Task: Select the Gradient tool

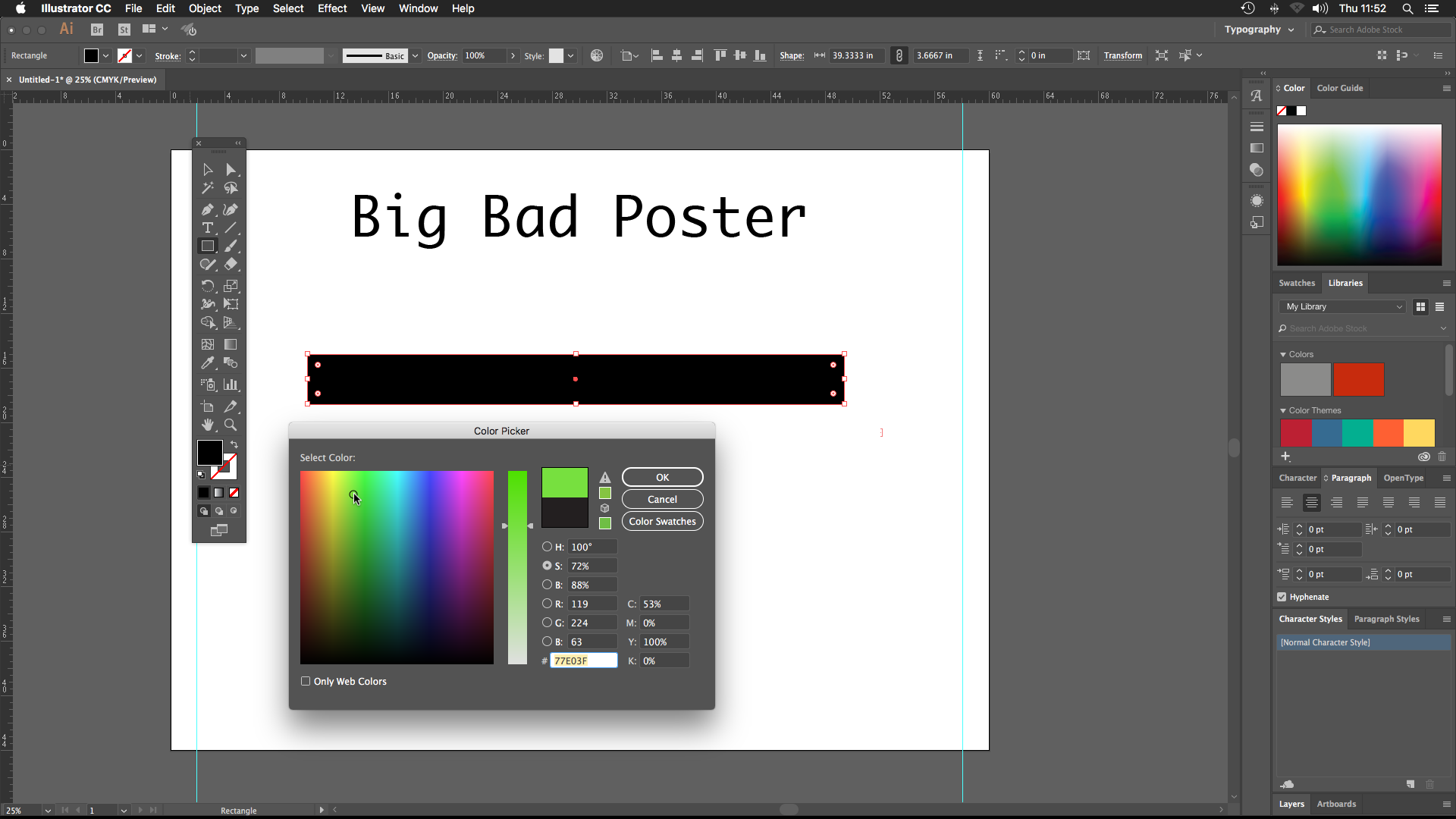Action: point(231,344)
